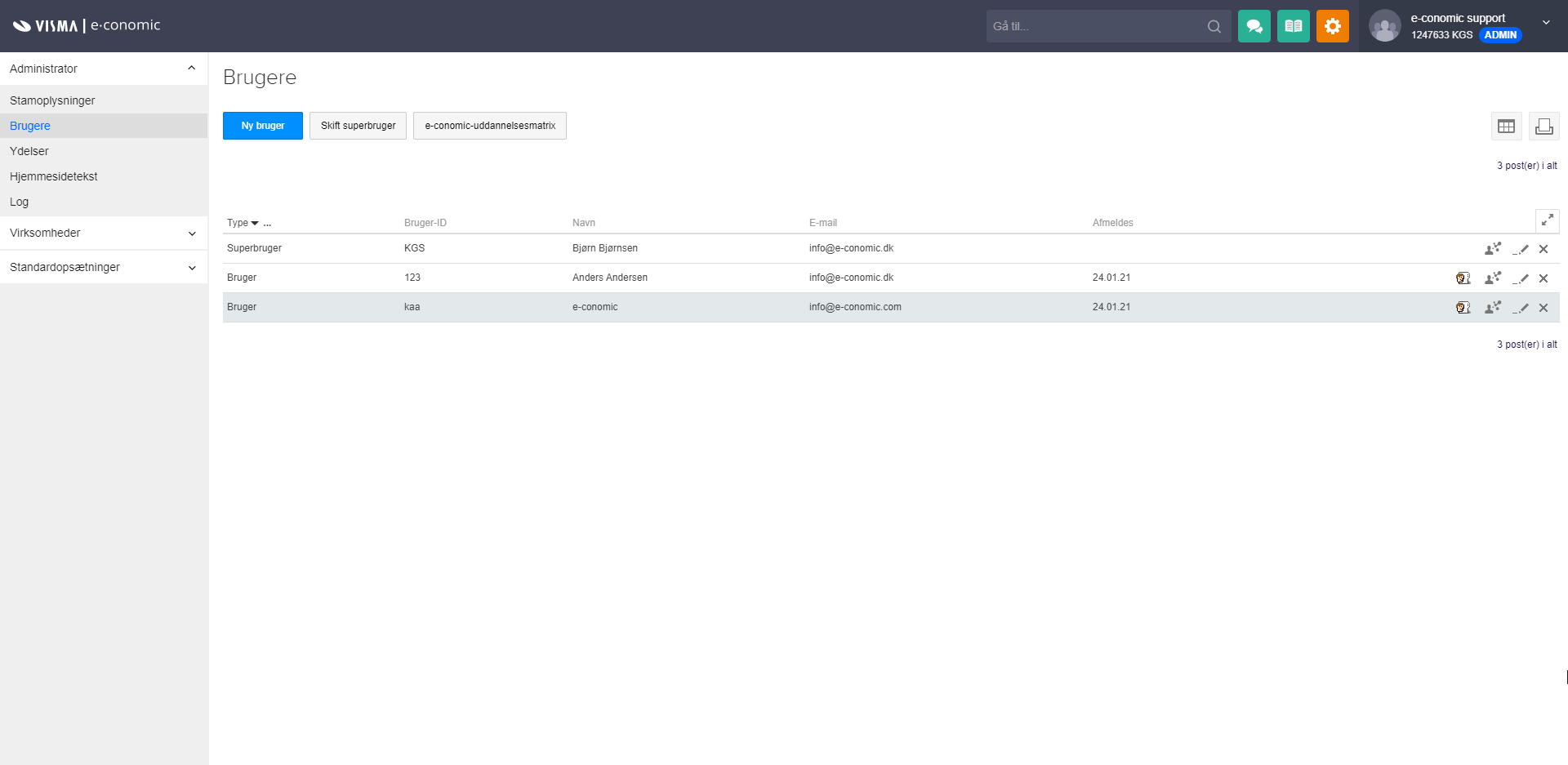The height and width of the screenshot is (765, 1568).
Task: Open access sharing icon for user kaa
Action: click(x=1492, y=308)
